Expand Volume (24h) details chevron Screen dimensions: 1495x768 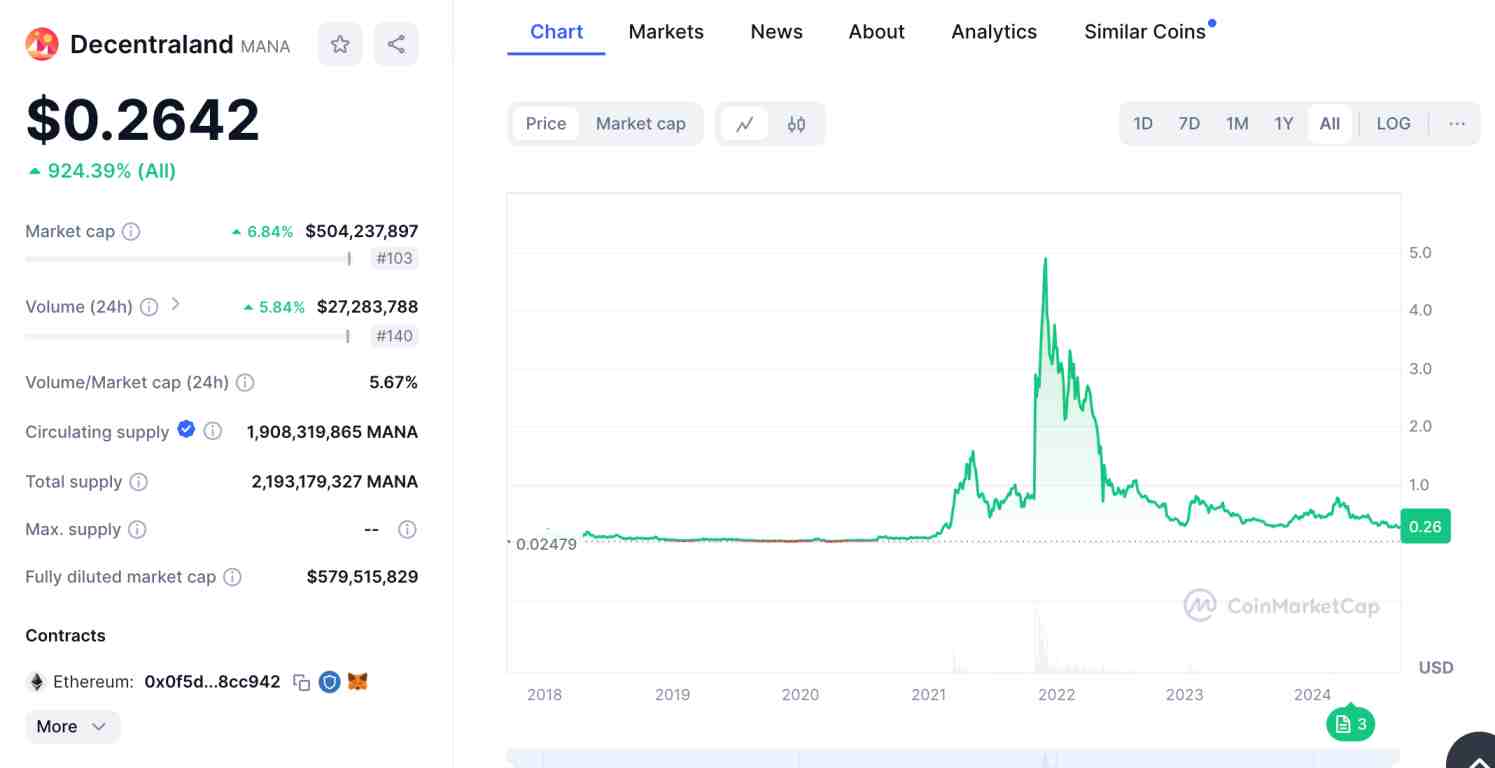click(176, 304)
